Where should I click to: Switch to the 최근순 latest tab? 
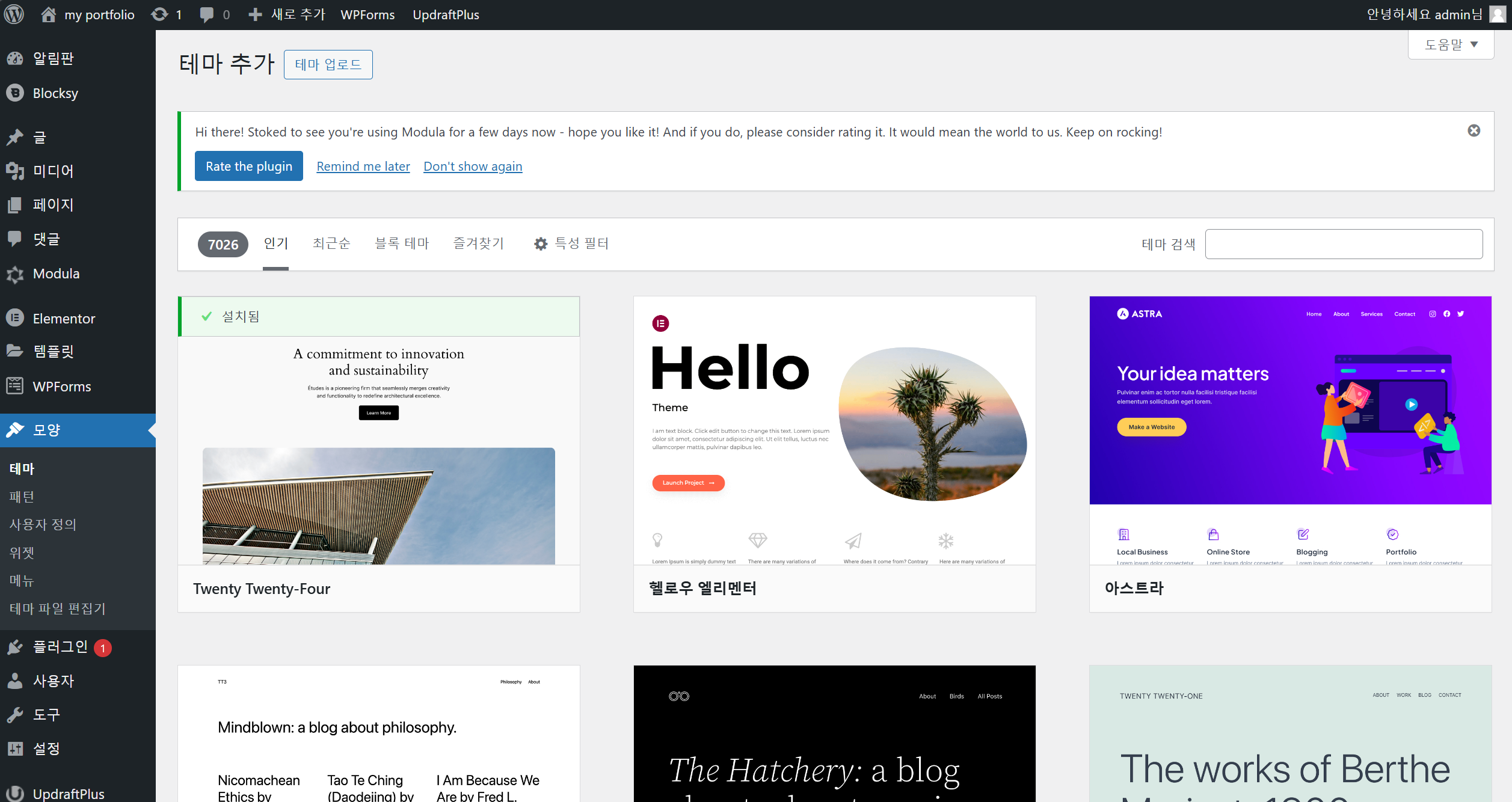coord(331,243)
